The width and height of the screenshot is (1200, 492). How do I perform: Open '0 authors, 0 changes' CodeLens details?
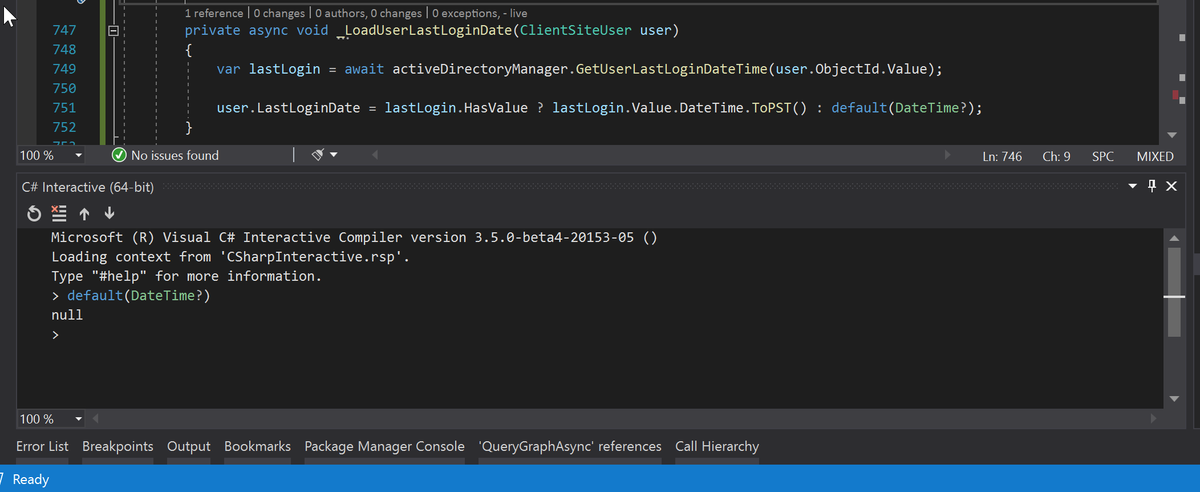[370, 13]
